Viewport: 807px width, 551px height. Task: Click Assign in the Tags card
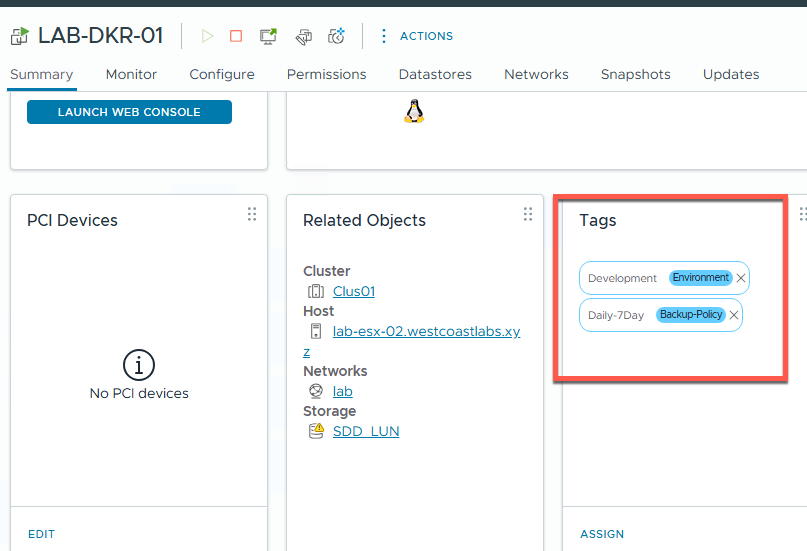[x=602, y=534]
